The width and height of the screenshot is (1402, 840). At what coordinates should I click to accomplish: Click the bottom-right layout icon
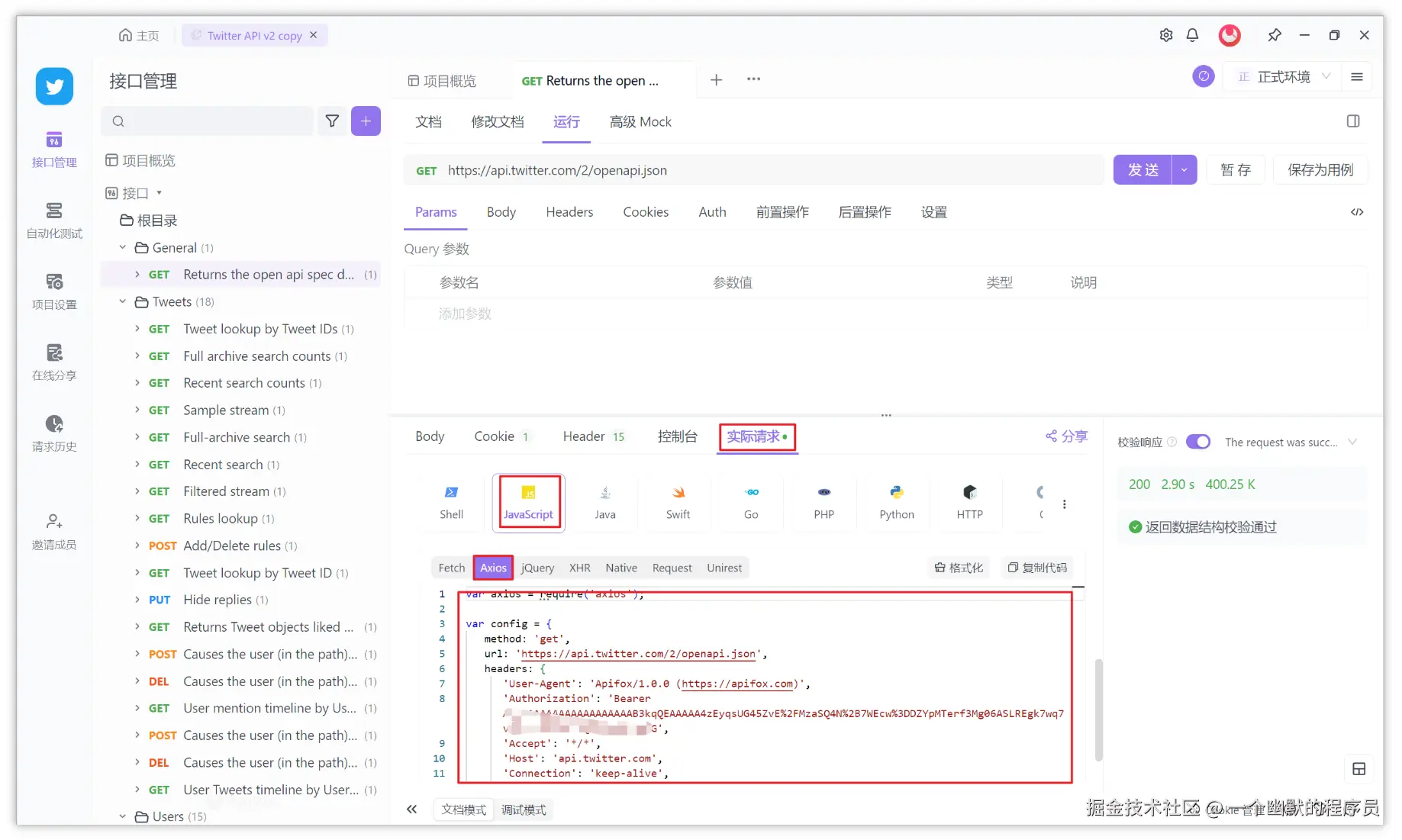(x=1358, y=768)
